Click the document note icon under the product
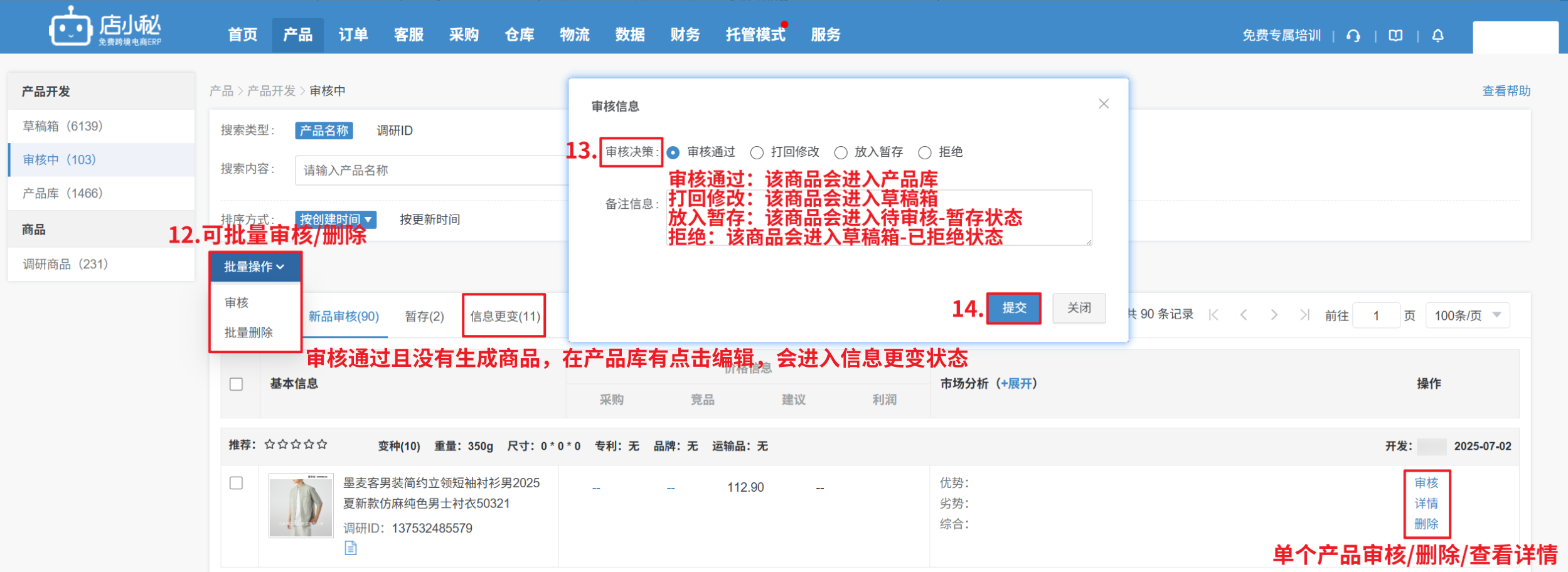Viewport: 1568px width, 572px height. click(351, 548)
